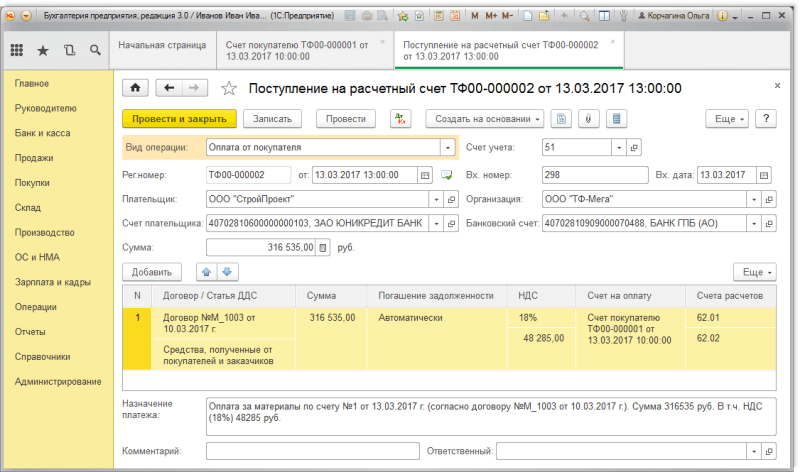Open document structure icon after Создать на основании

(x=561, y=119)
